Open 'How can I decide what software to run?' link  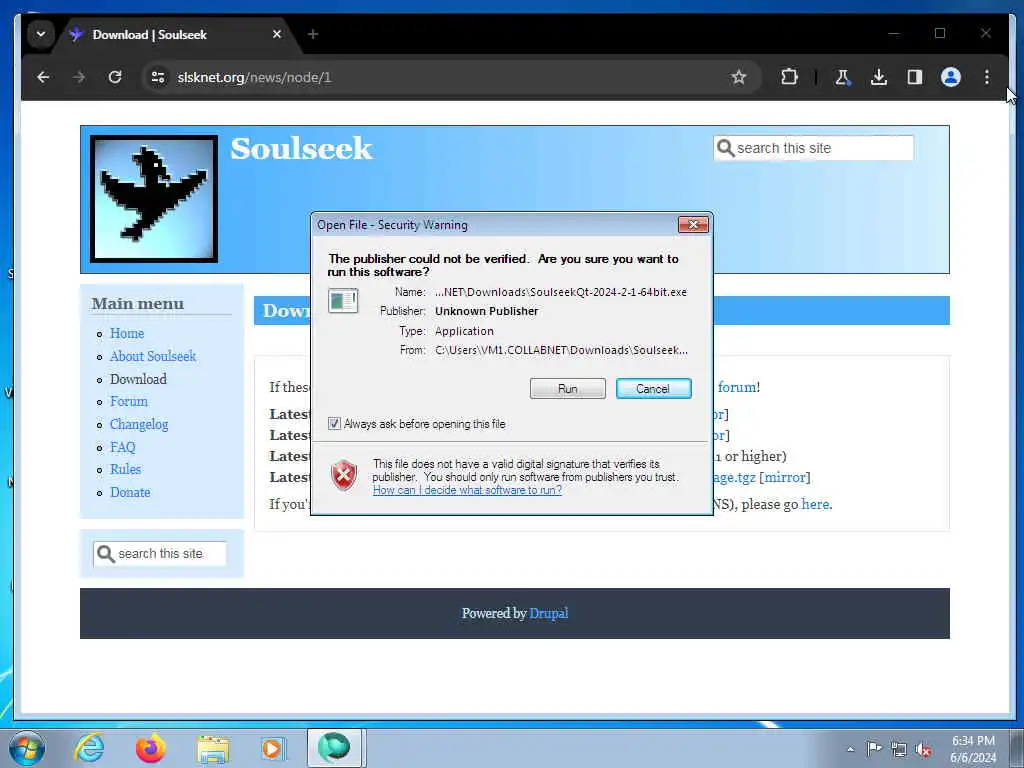(467, 490)
